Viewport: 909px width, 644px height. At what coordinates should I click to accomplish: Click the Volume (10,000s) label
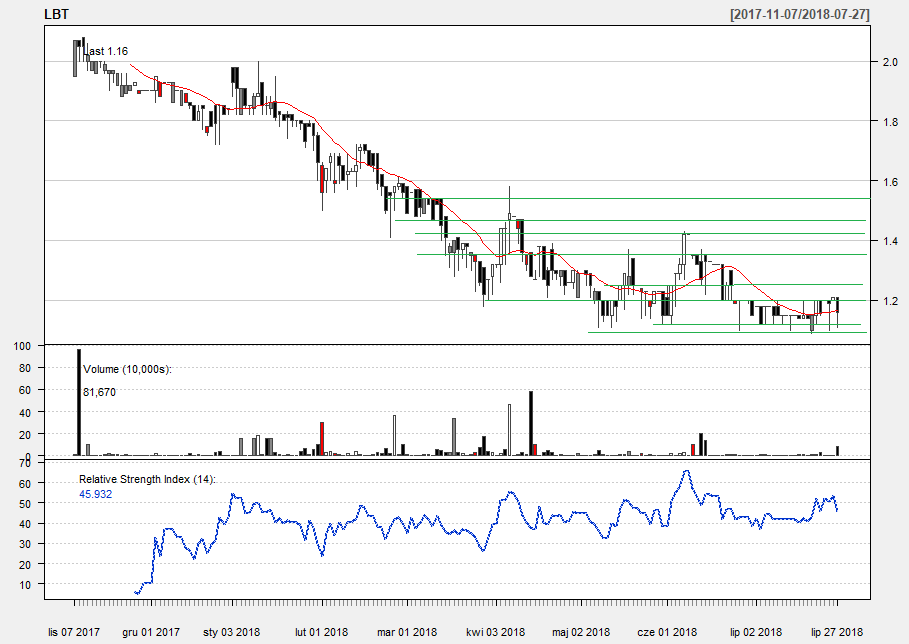[128, 369]
